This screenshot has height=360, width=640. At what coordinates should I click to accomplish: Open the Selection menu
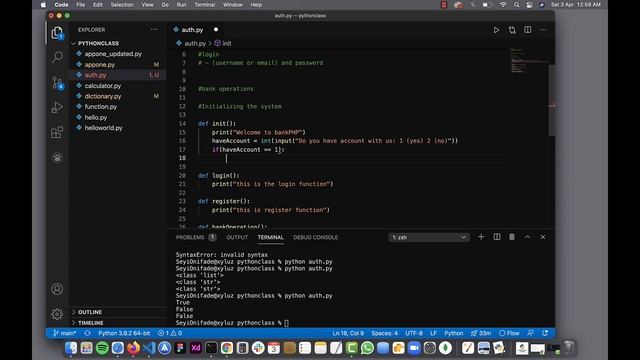[122, 5]
